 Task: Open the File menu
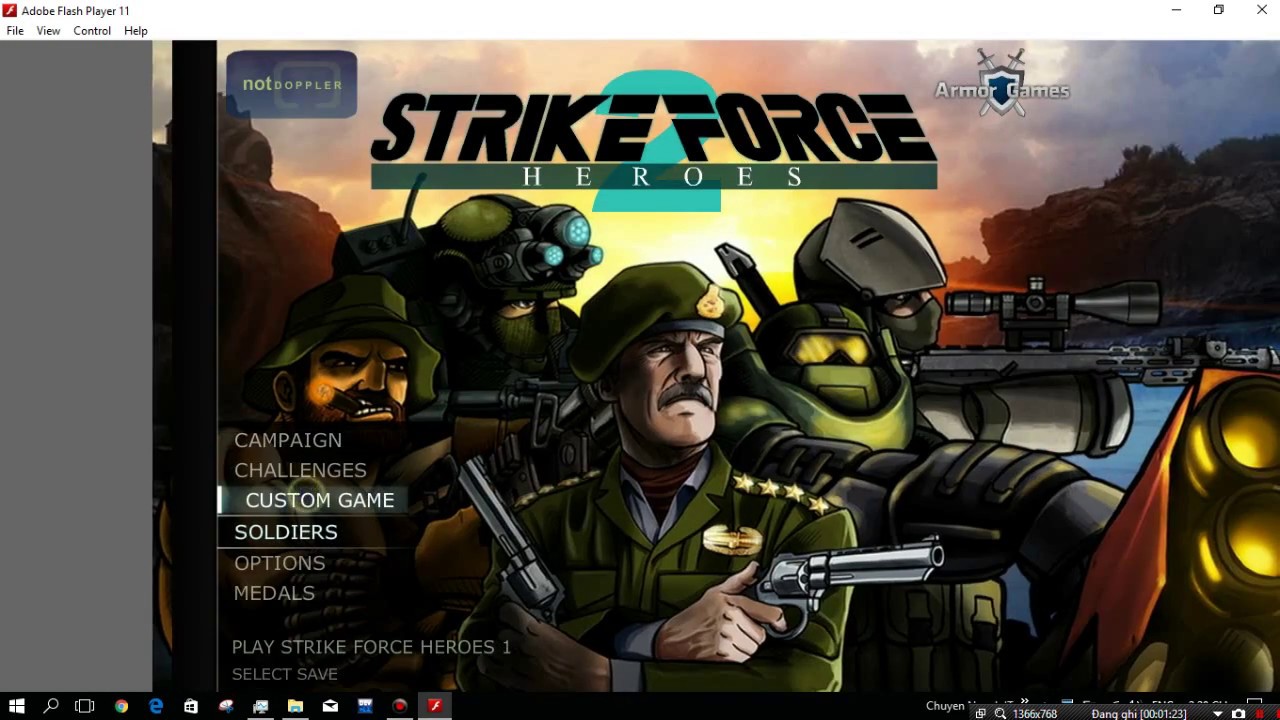15,31
